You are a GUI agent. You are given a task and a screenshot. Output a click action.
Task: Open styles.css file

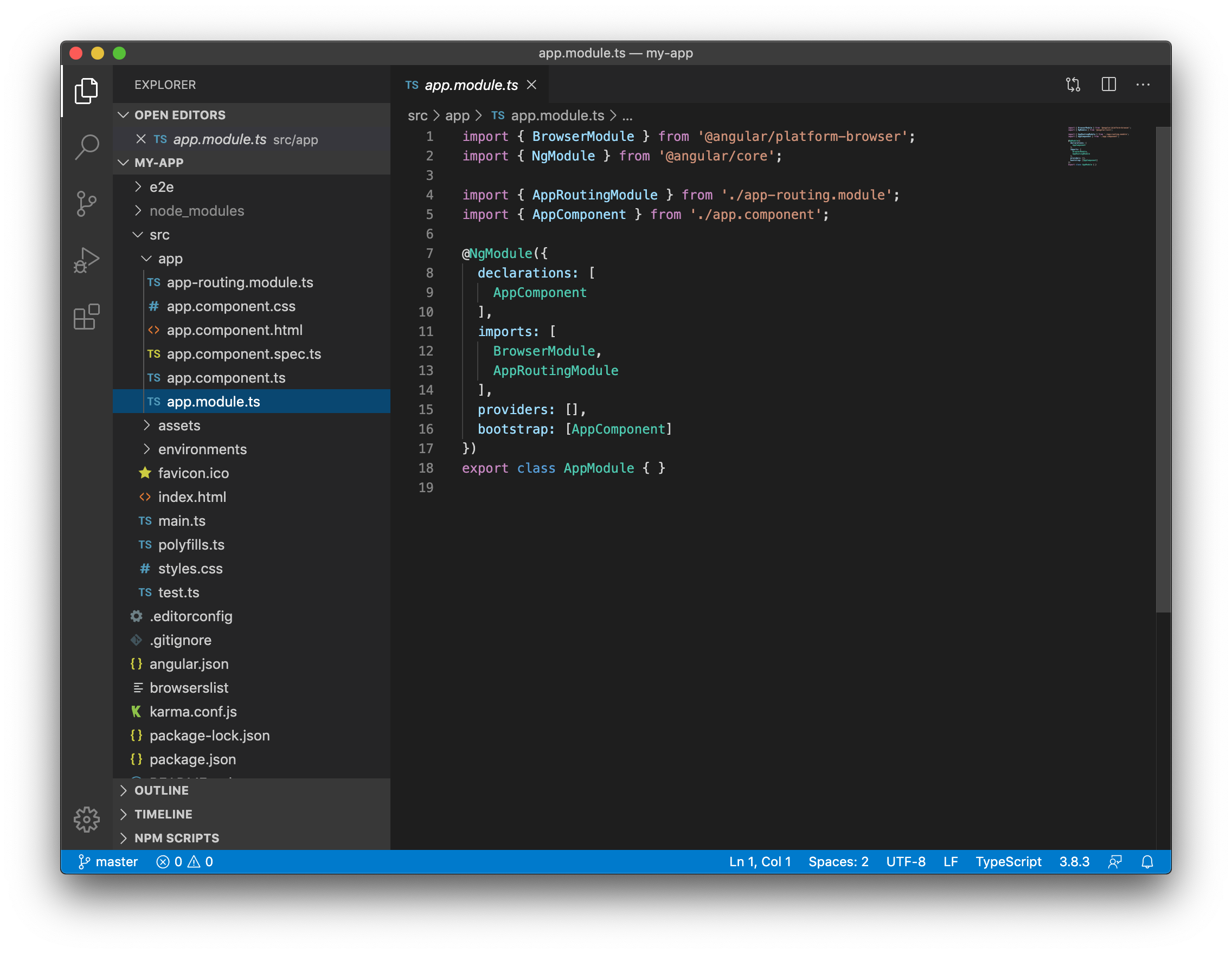[x=252, y=569]
